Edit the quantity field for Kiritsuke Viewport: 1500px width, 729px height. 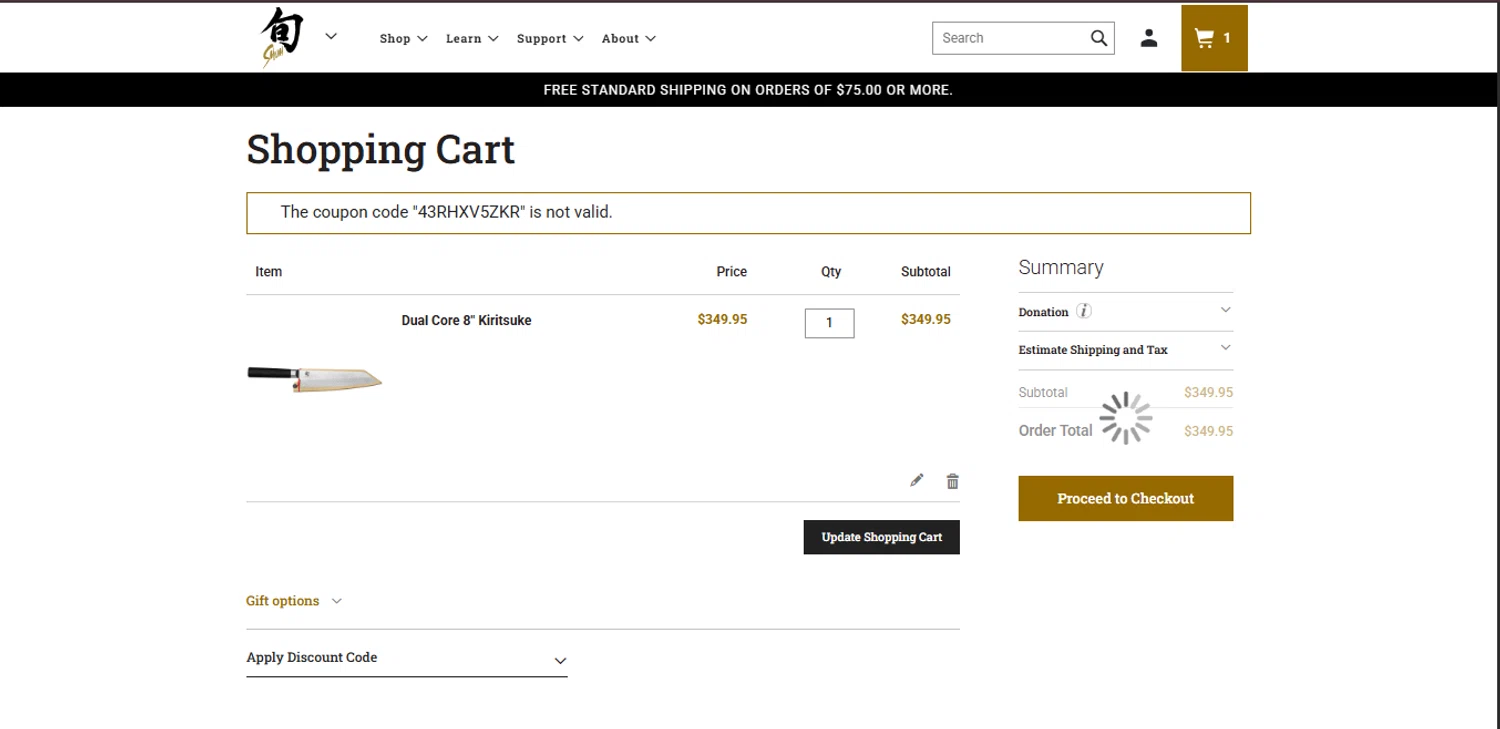[x=829, y=323]
